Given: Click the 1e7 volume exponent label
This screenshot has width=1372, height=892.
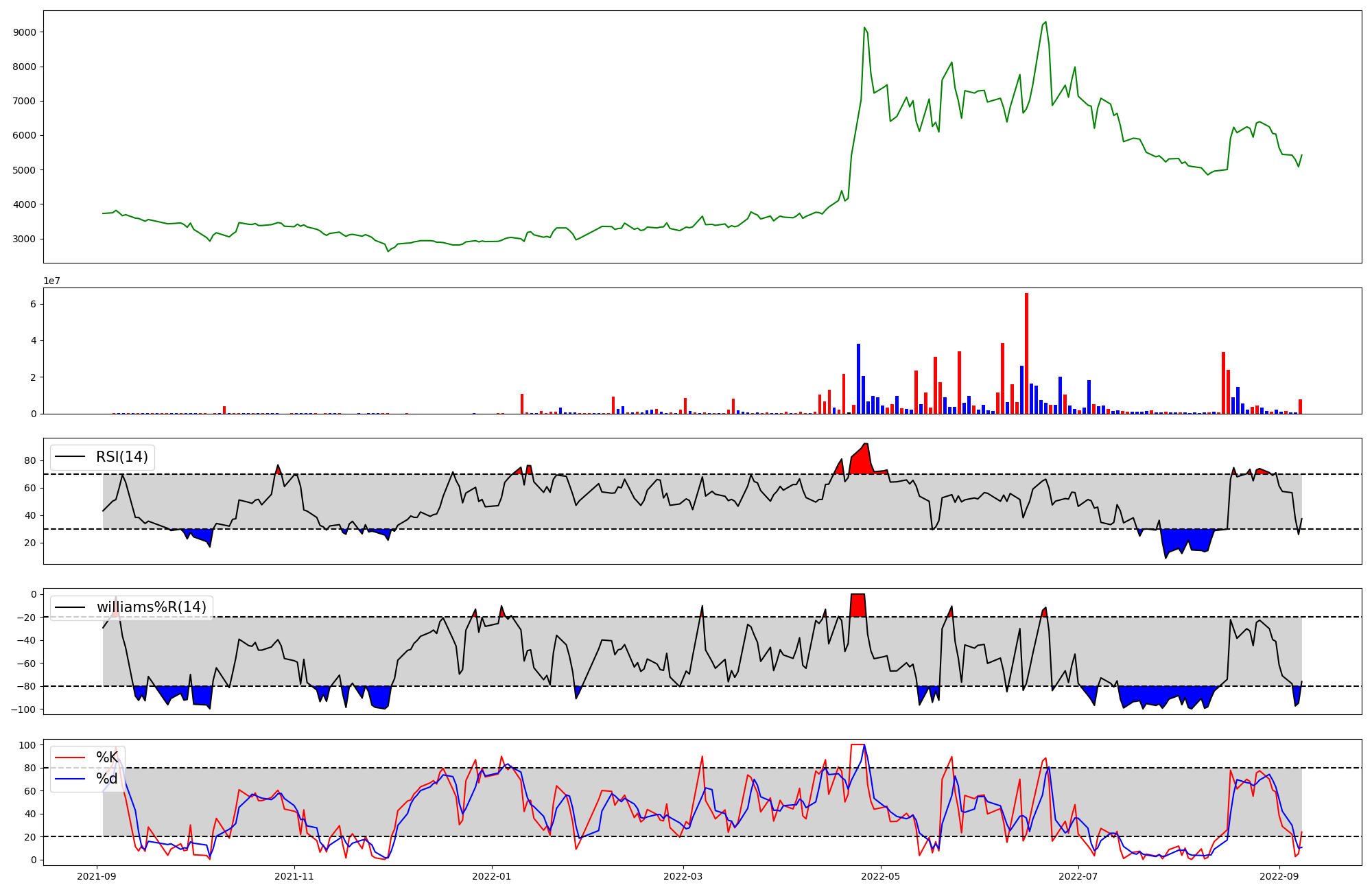Looking at the screenshot, I should click(51, 281).
